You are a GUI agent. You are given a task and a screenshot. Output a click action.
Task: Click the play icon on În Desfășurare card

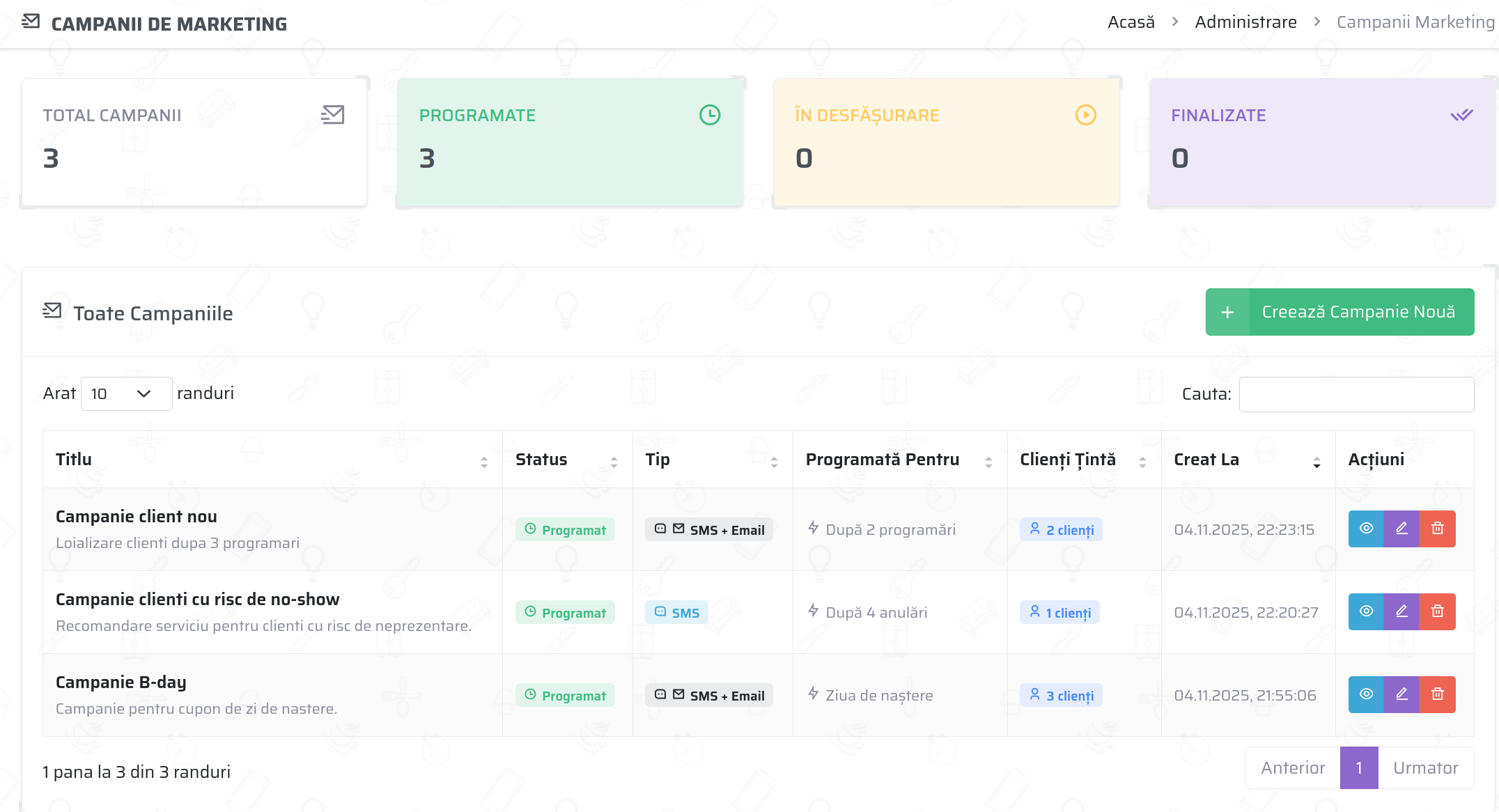point(1085,115)
